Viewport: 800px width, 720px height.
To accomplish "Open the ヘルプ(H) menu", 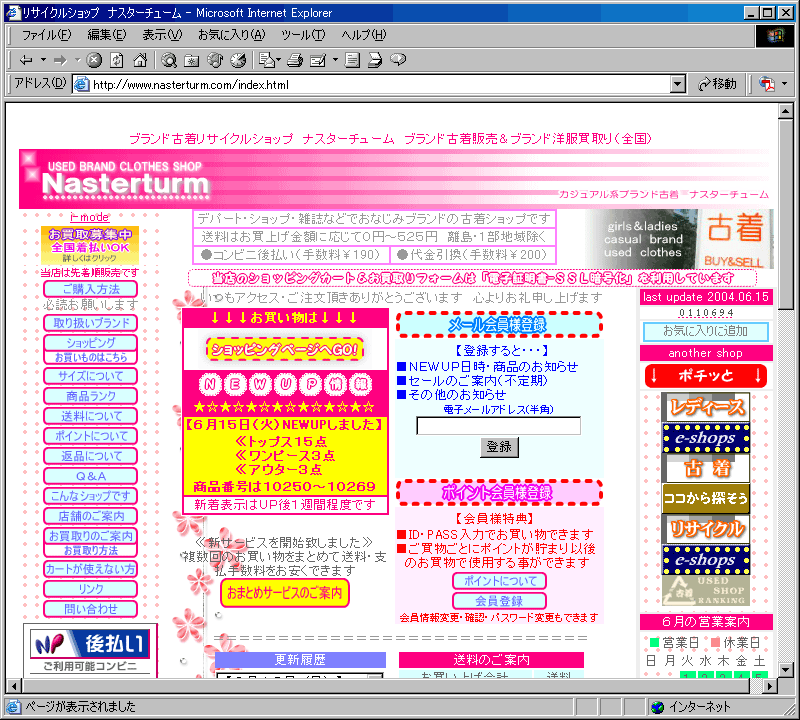I will point(364,35).
